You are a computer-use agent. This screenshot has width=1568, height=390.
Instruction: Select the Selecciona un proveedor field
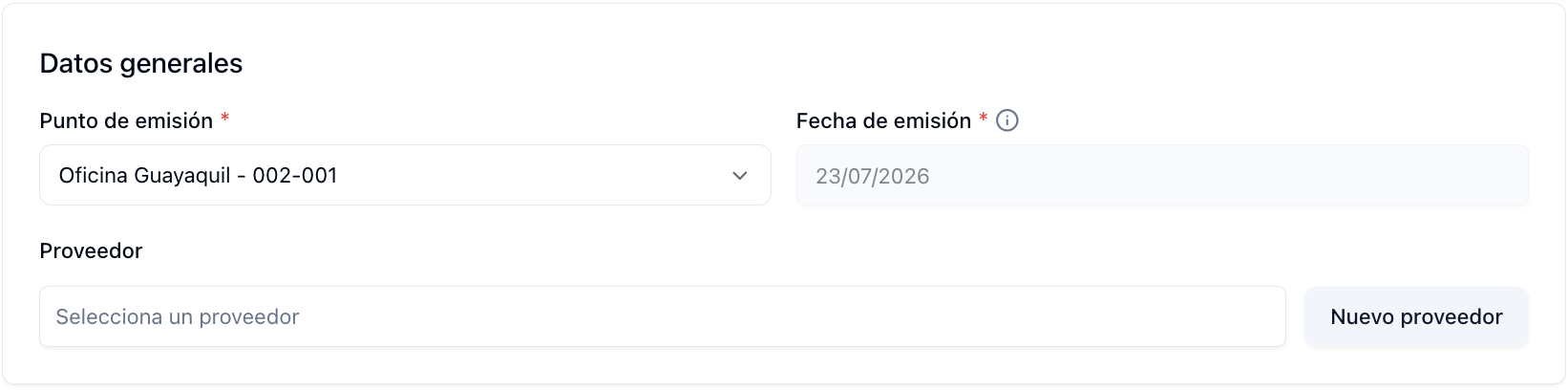tap(663, 316)
